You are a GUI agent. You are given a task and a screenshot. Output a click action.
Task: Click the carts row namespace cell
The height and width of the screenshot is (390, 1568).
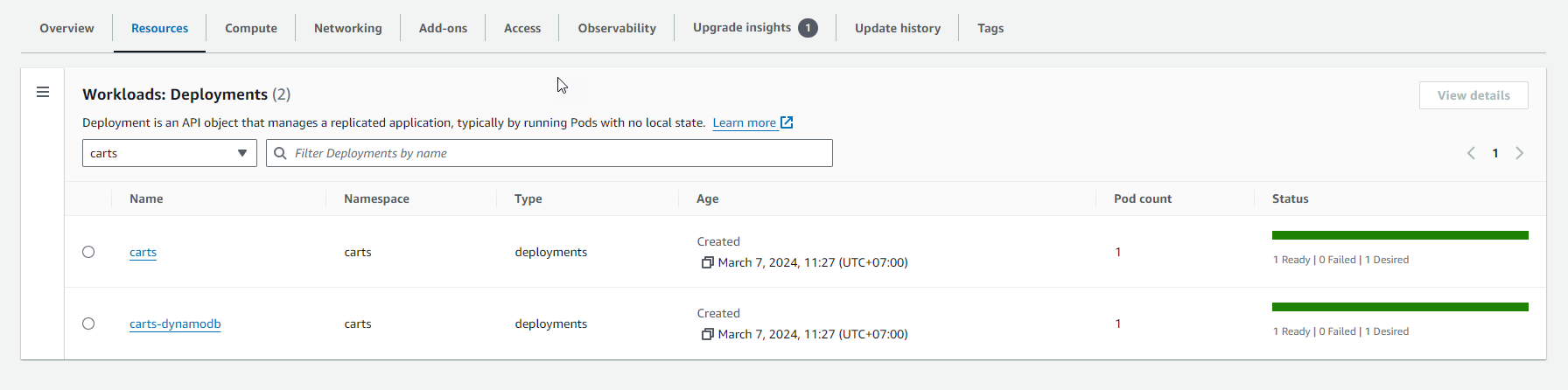pyautogui.click(x=358, y=252)
